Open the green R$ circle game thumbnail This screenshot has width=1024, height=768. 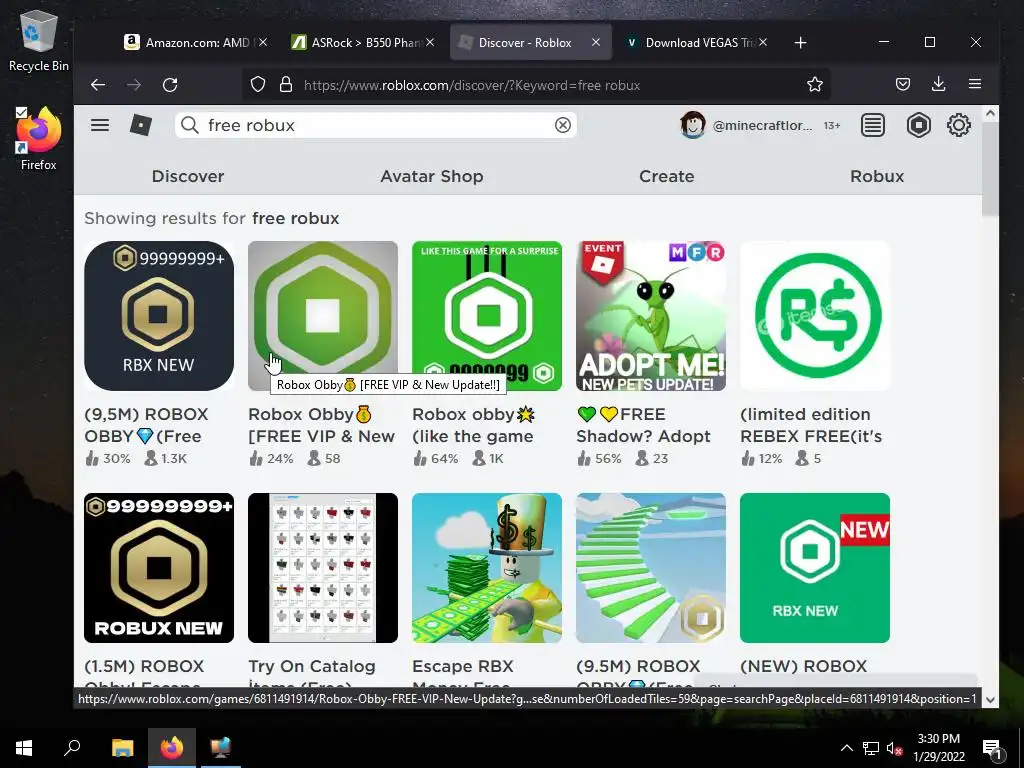pos(814,316)
